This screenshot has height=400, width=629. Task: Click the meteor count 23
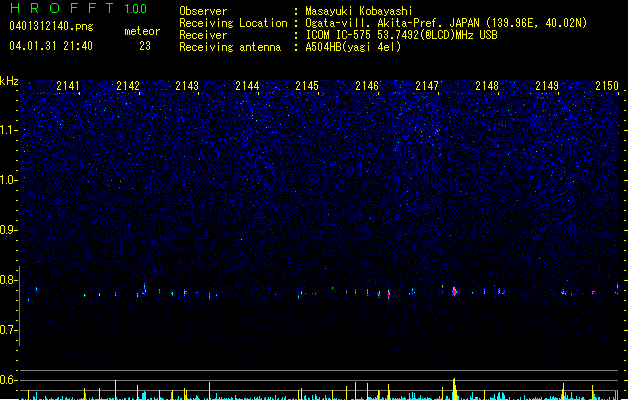[145, 46]
